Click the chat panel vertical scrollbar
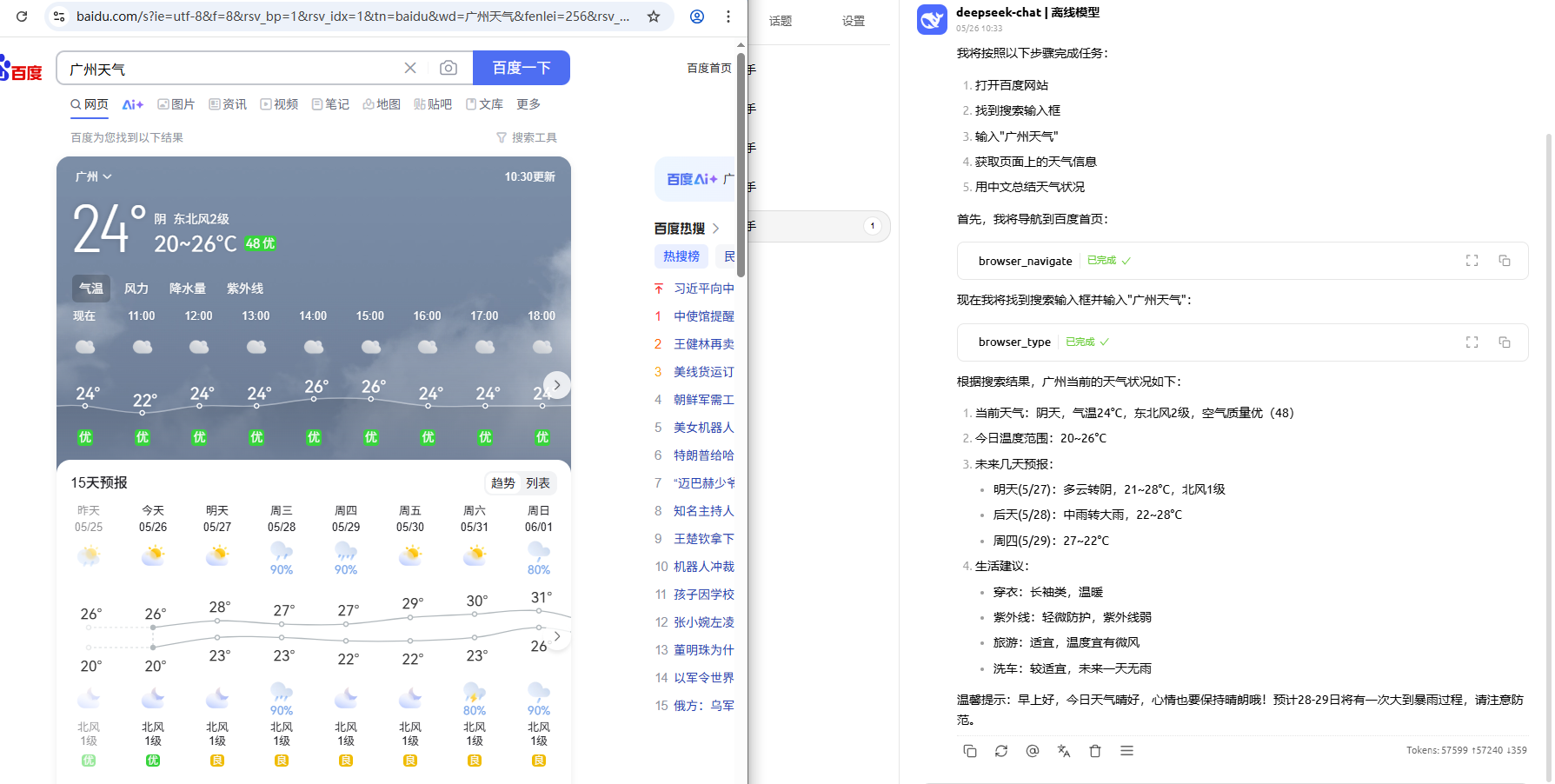The width and height of the screenshot is (1555, 784). [x=1548, y=457]
